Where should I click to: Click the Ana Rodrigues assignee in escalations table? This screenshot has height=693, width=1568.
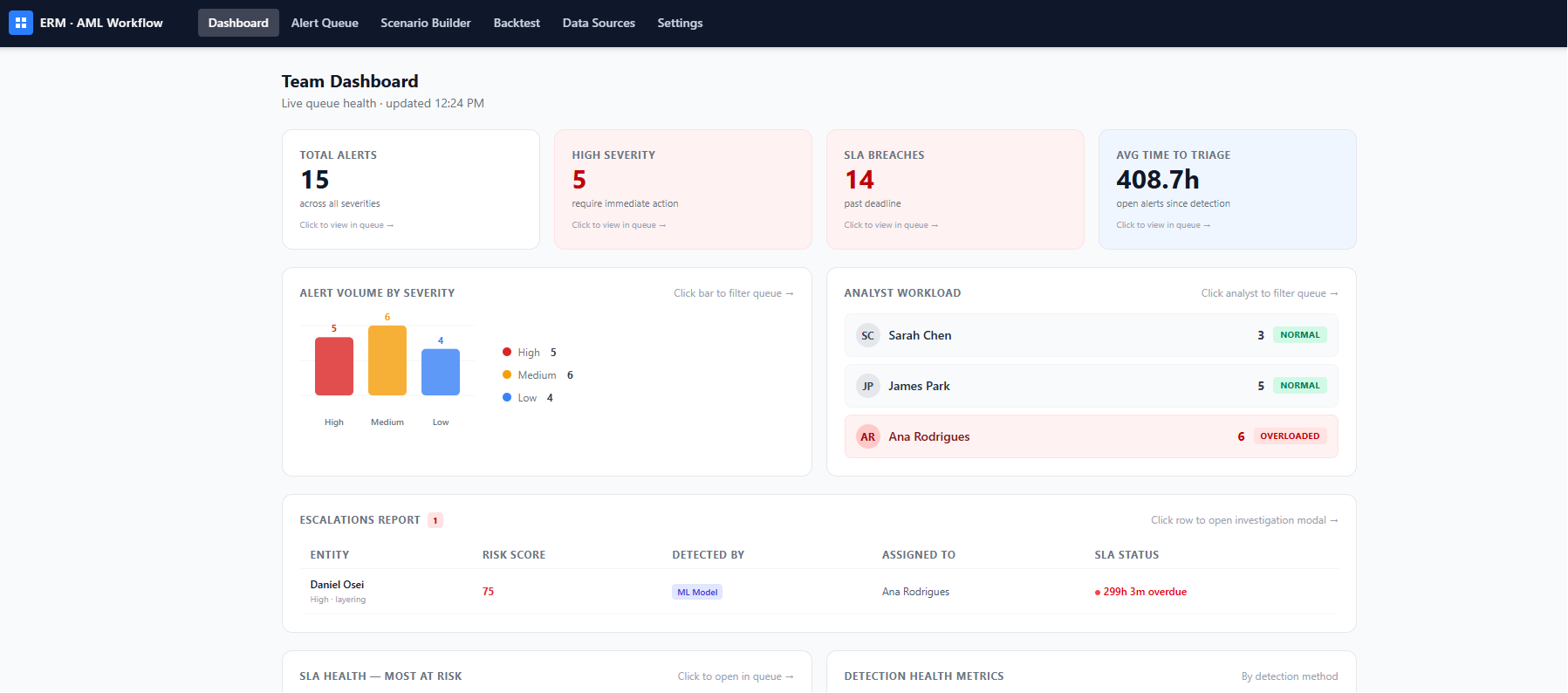915,592
